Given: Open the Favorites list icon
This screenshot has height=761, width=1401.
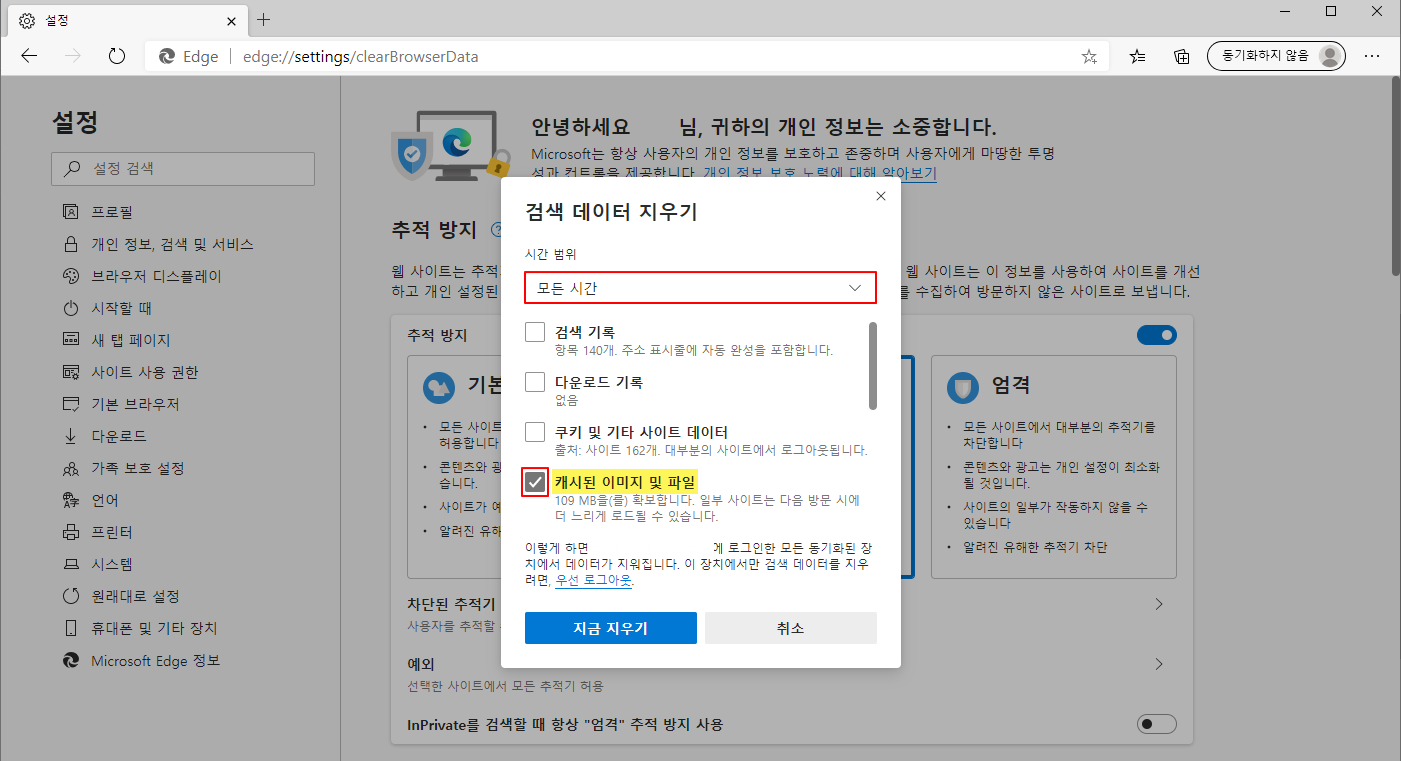Looking at the screenshot, I should (1137, 56).
